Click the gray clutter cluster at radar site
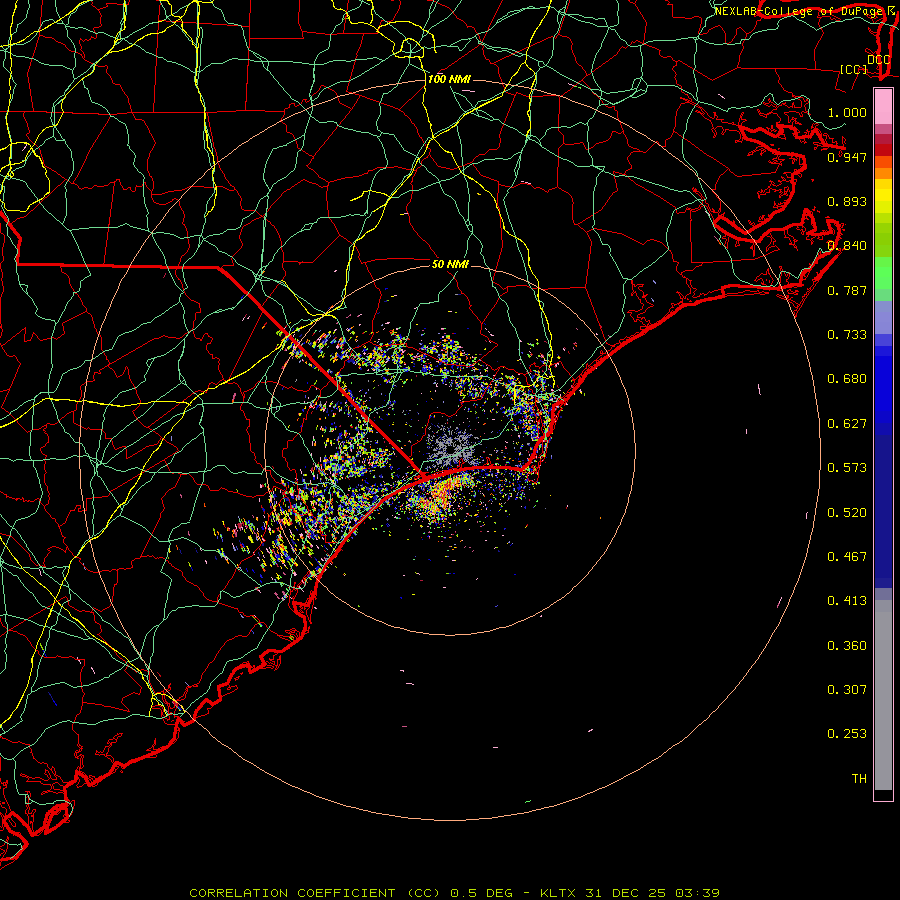The image size is (900, 900). point(453,447)
